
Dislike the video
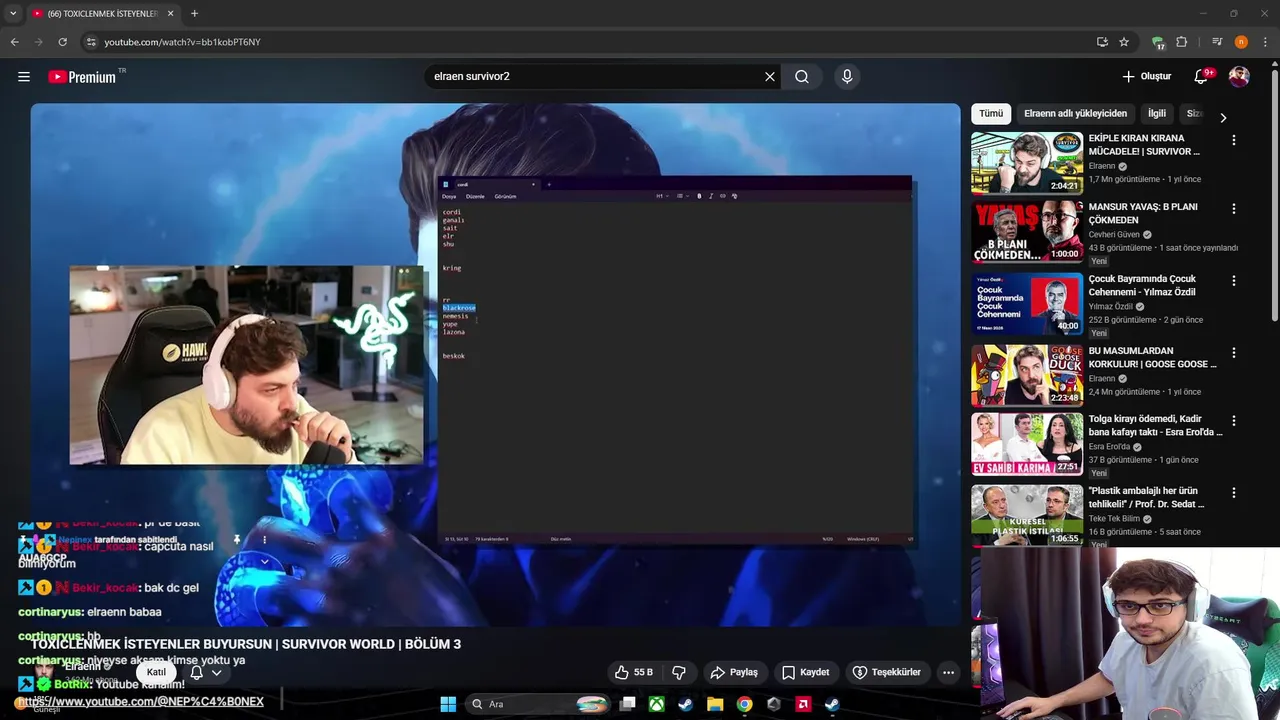tap(679, 672)
